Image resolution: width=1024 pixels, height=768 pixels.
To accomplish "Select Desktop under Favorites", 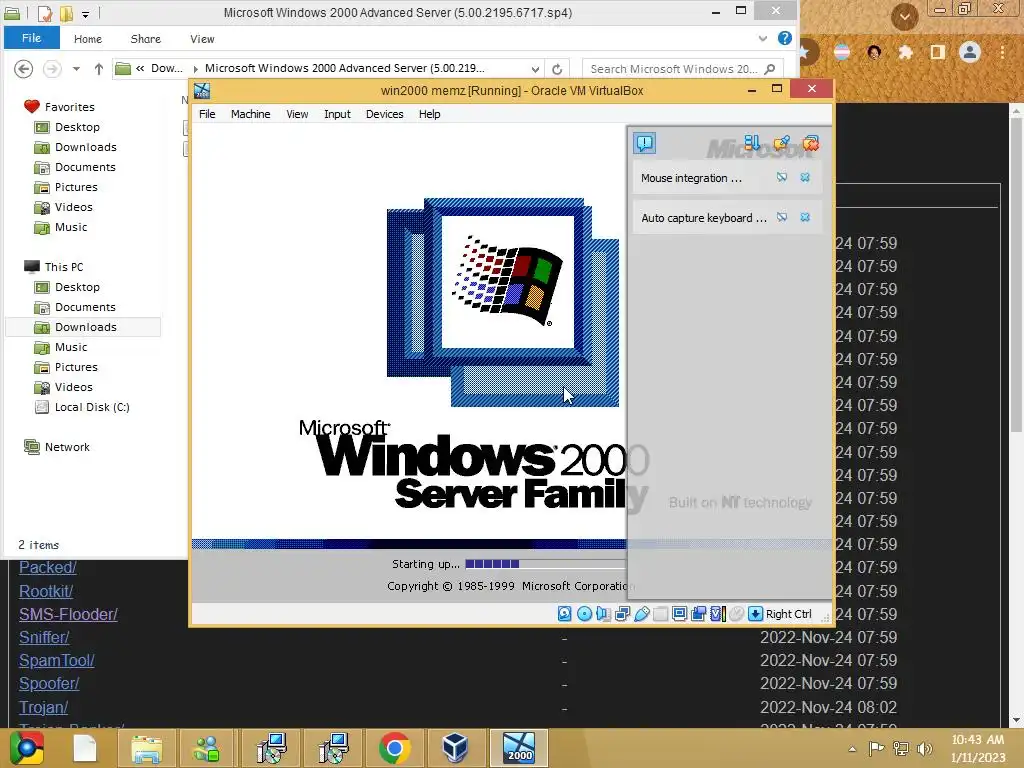I will (77, 127).
